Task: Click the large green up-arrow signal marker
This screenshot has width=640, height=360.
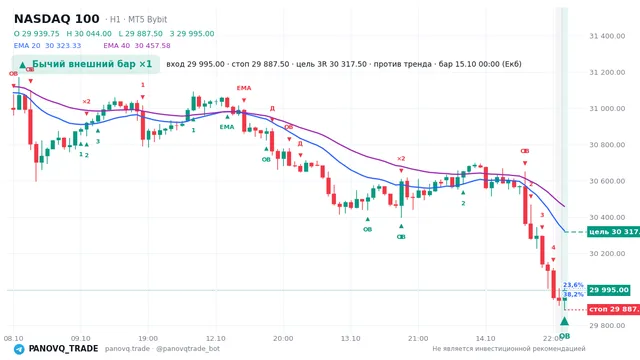Action: coord(564,321)
